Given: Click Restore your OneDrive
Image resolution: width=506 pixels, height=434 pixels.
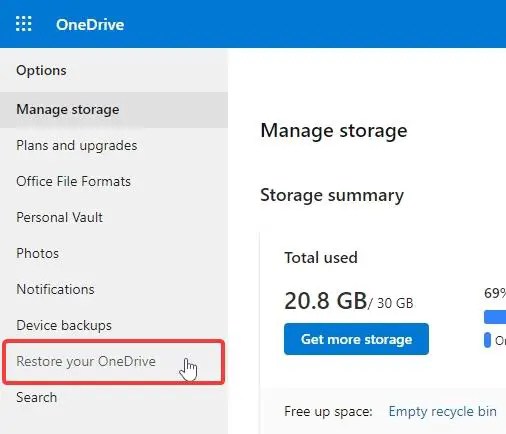Looking at the screenshot, I should [x=86, y=361].
